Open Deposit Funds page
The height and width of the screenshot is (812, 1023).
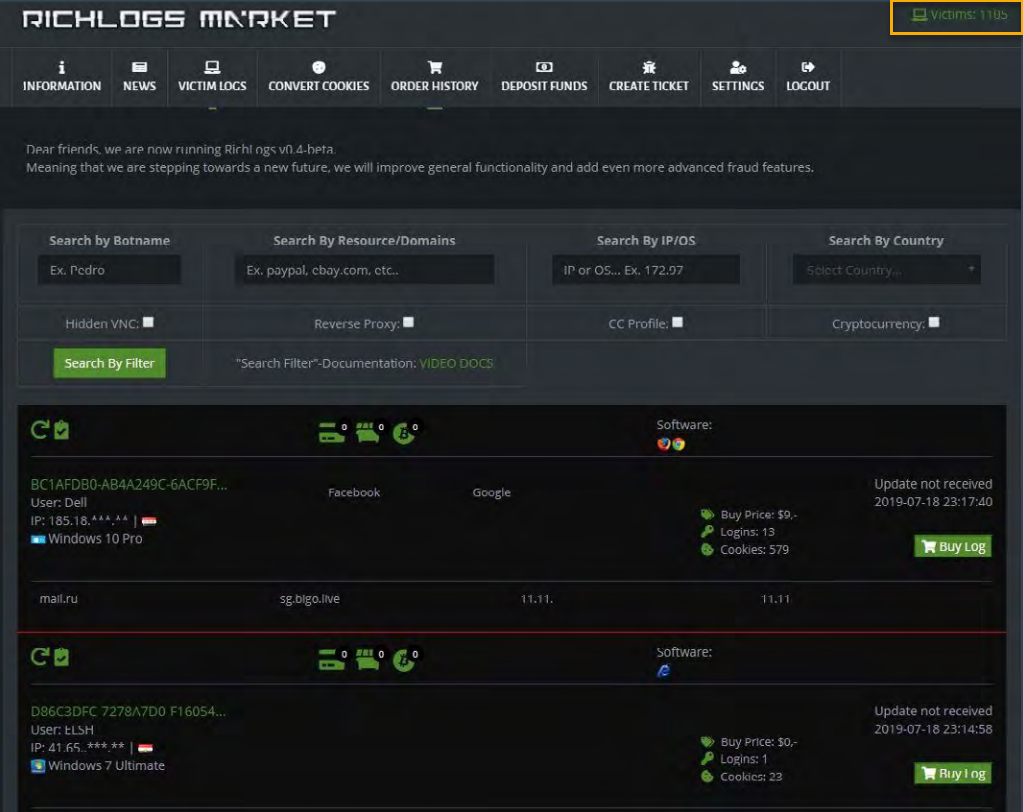click(x=544, y=76)
